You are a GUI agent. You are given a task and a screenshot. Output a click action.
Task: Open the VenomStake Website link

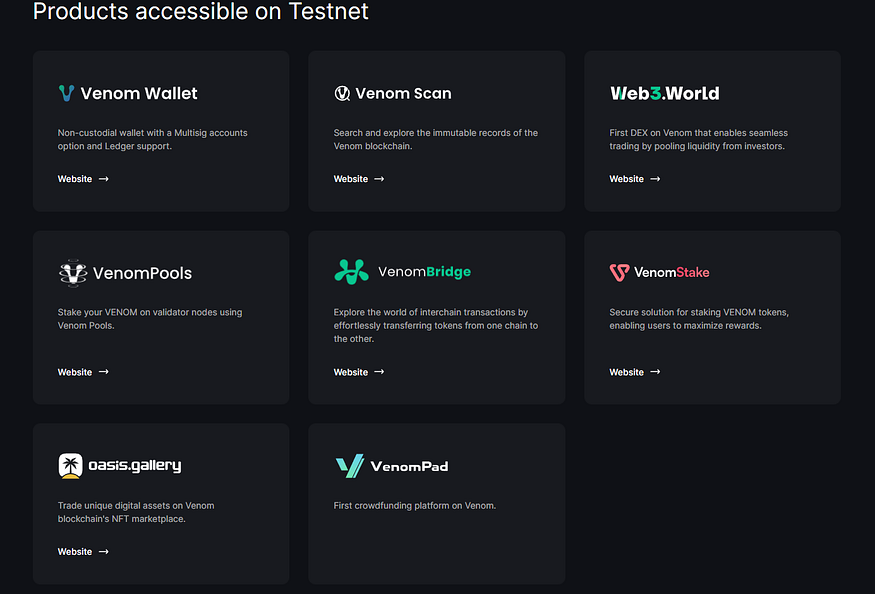(627, 372)
